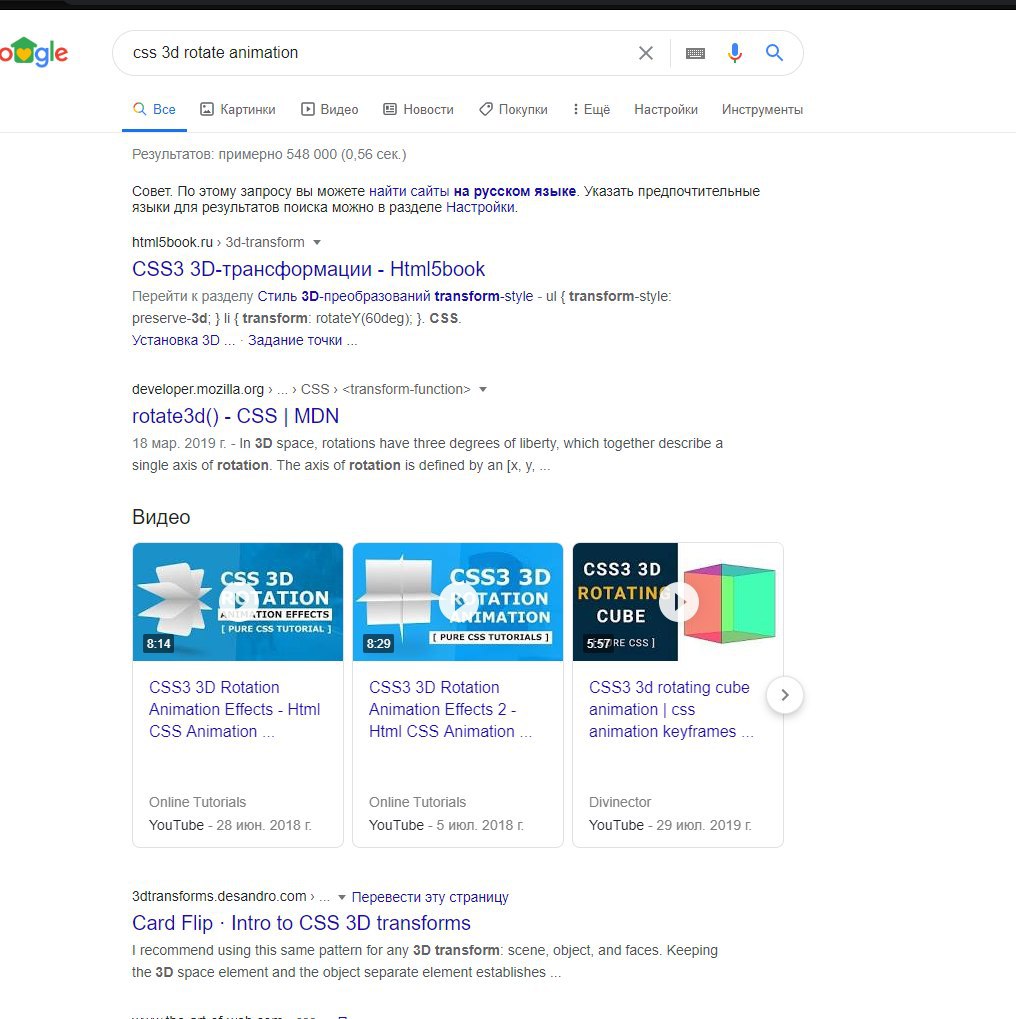The width and height of the screenshot is (1016, 1019).
Task: Jump to Стиль 3D-преобразований transform-style section link
Action: 395,296
